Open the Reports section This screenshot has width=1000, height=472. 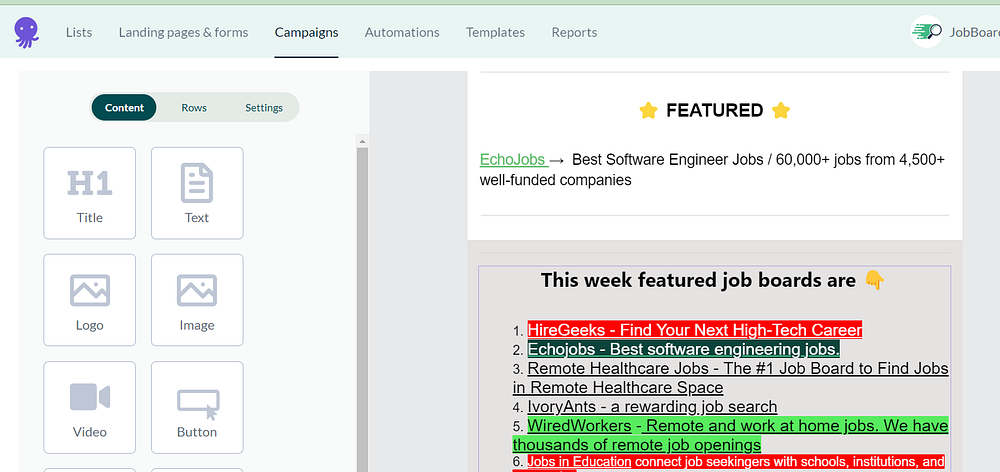pos(575,32)
